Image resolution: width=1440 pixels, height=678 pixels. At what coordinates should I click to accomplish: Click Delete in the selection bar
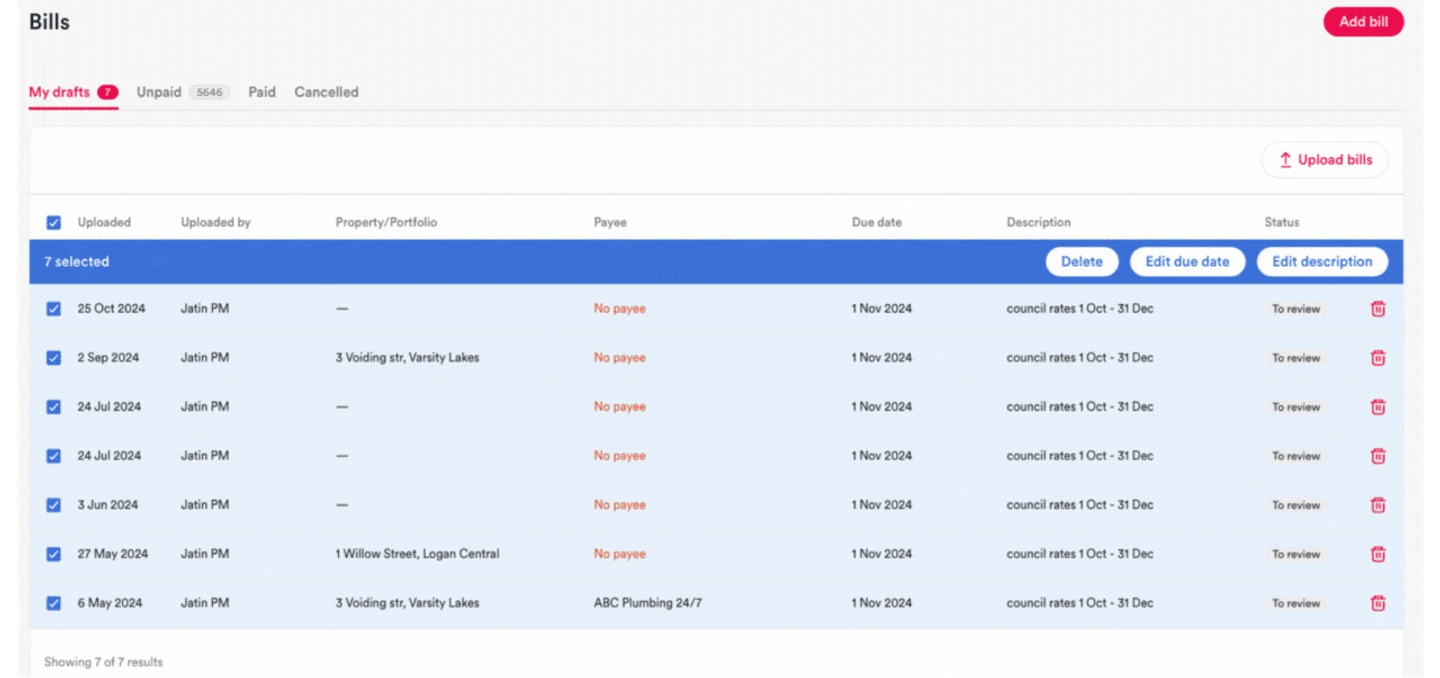(1082, 262)
